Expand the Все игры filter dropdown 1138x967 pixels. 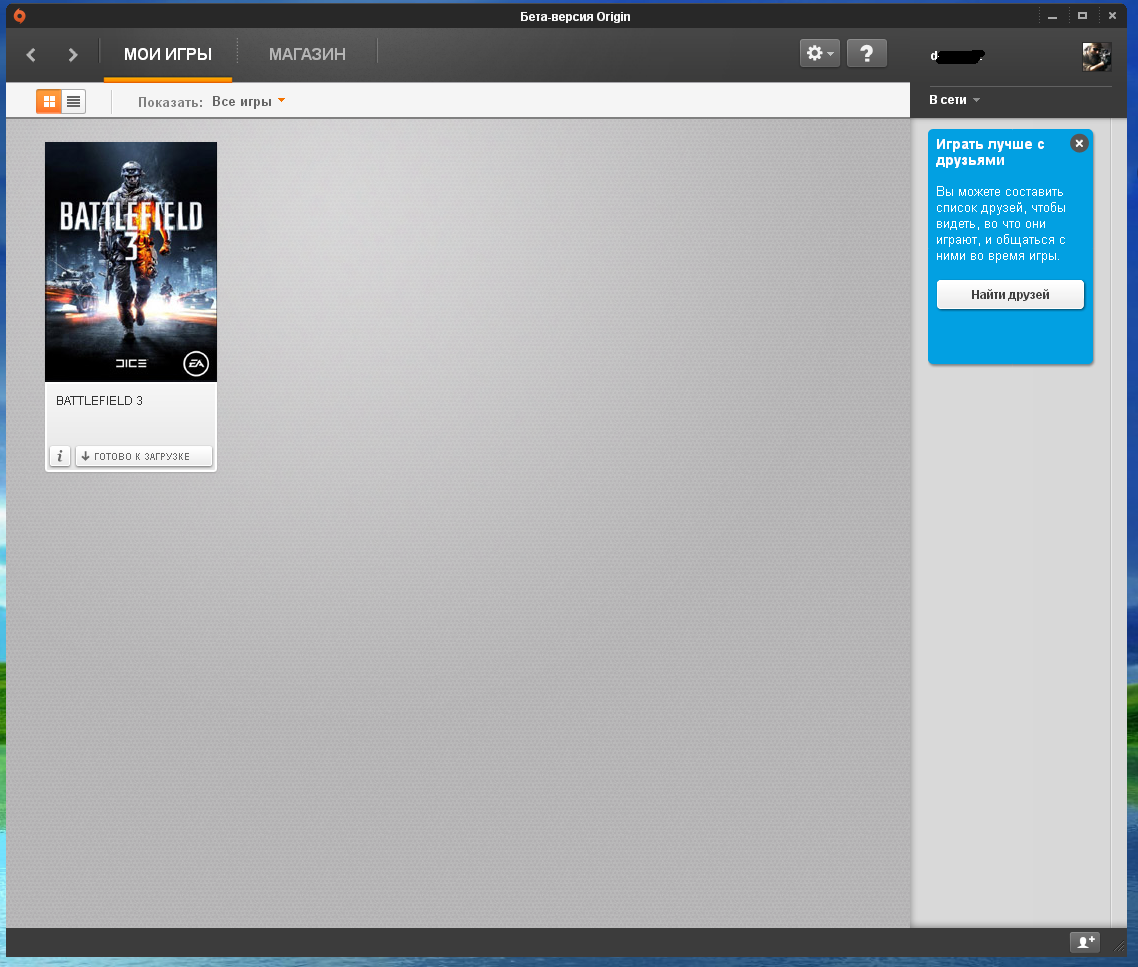[x=248, y=102]
